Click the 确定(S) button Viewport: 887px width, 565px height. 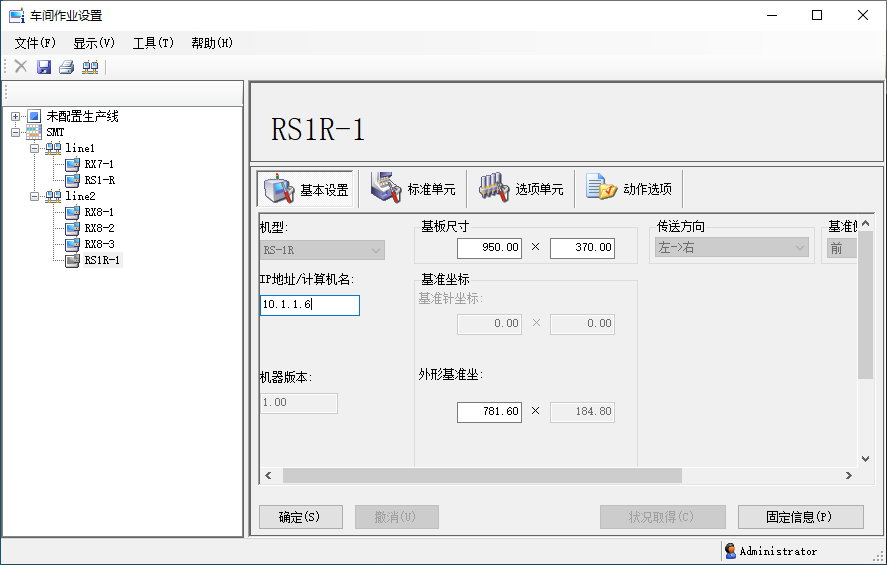(300, 517)
